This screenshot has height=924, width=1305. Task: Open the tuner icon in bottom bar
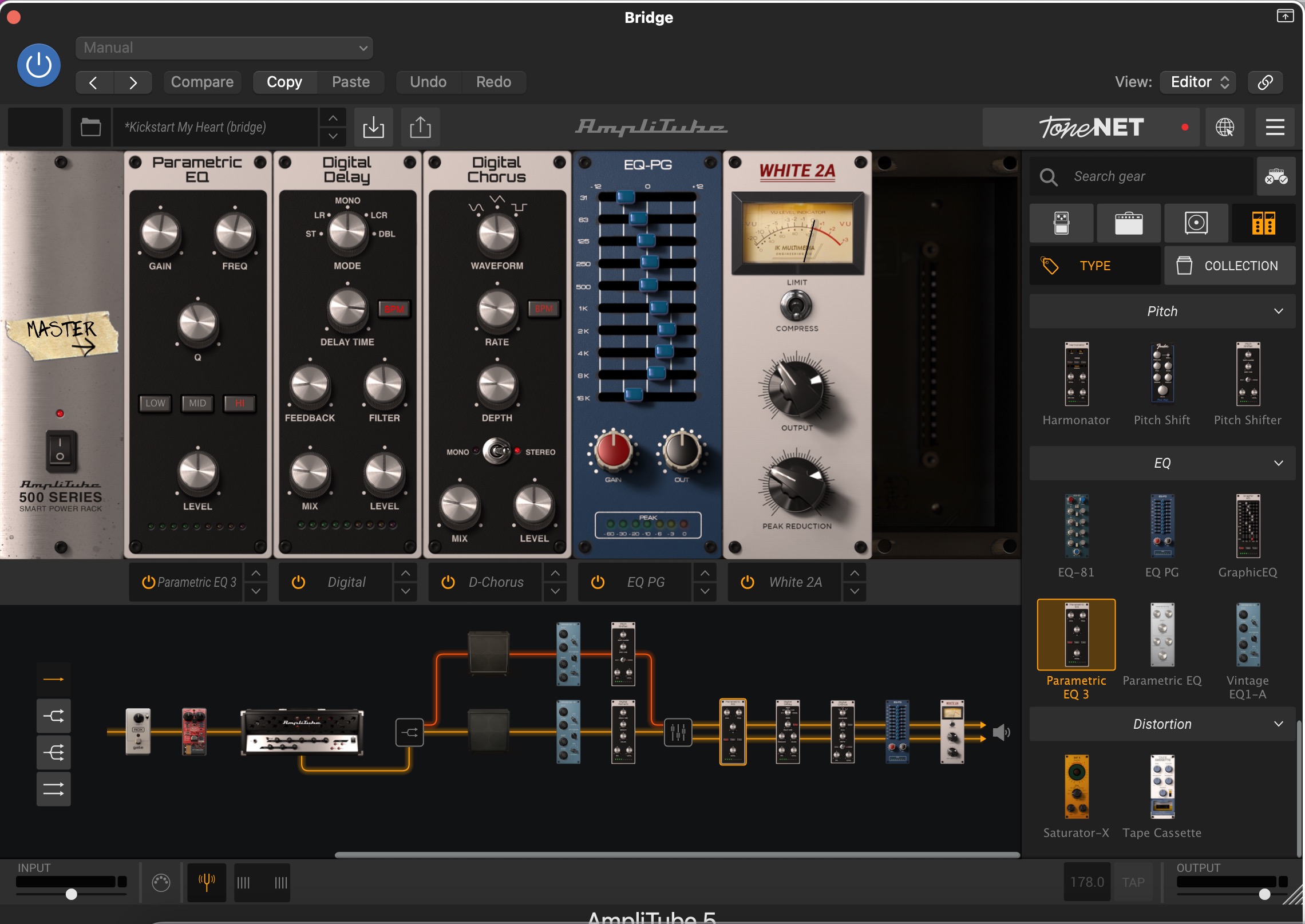point(207,882)
